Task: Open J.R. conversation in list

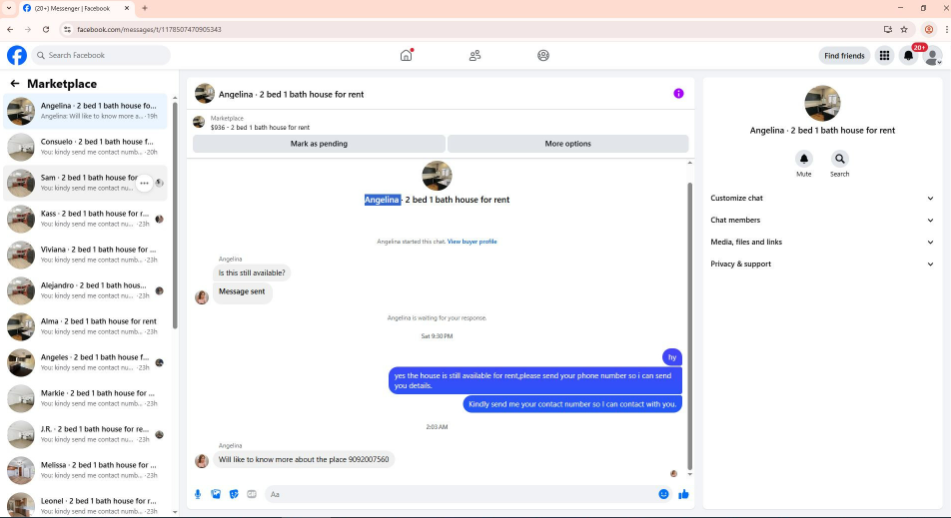Action: pos(86,434)
